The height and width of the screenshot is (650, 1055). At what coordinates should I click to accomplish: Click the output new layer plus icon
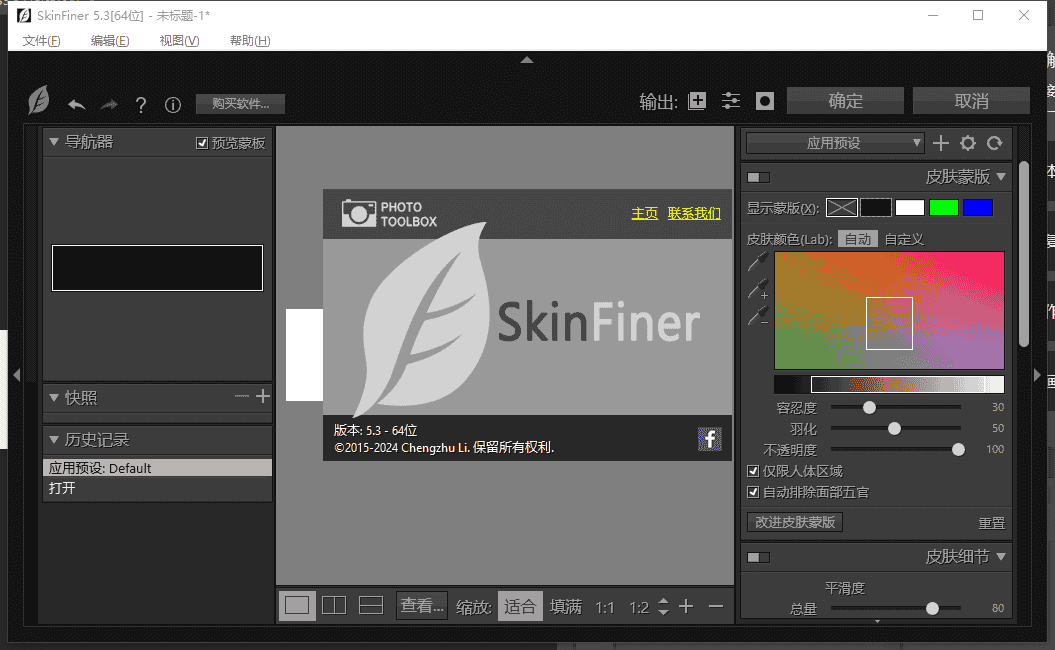coord(698,101)
